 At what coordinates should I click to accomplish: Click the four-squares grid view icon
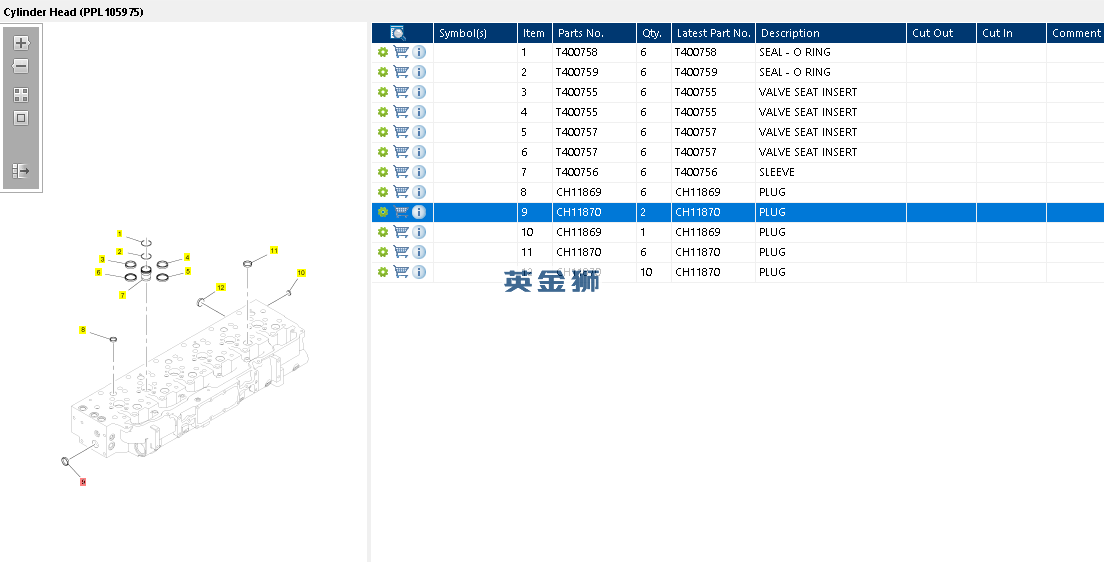tap(21, 94)
